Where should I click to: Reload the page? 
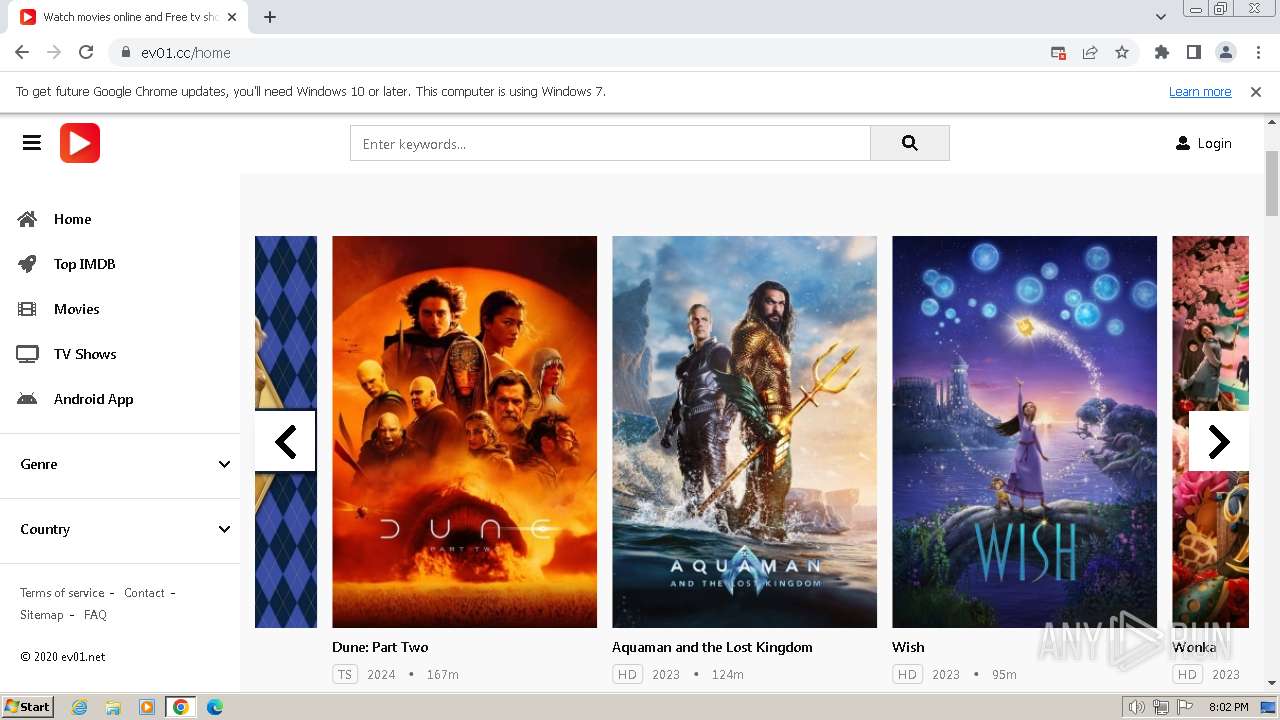(86, 52)
